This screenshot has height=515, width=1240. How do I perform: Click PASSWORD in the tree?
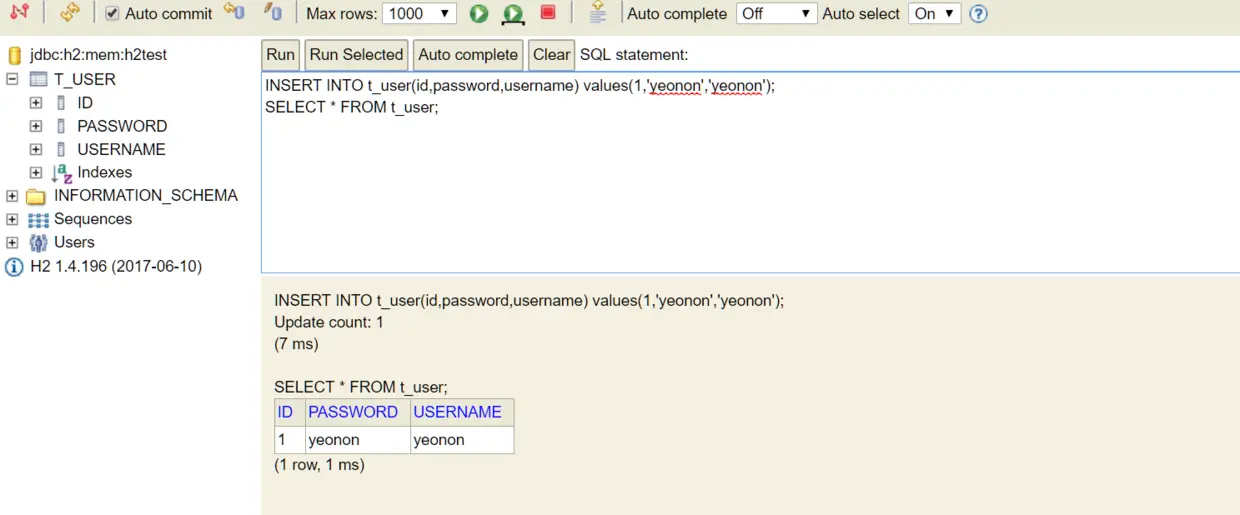tap(122, 126)
